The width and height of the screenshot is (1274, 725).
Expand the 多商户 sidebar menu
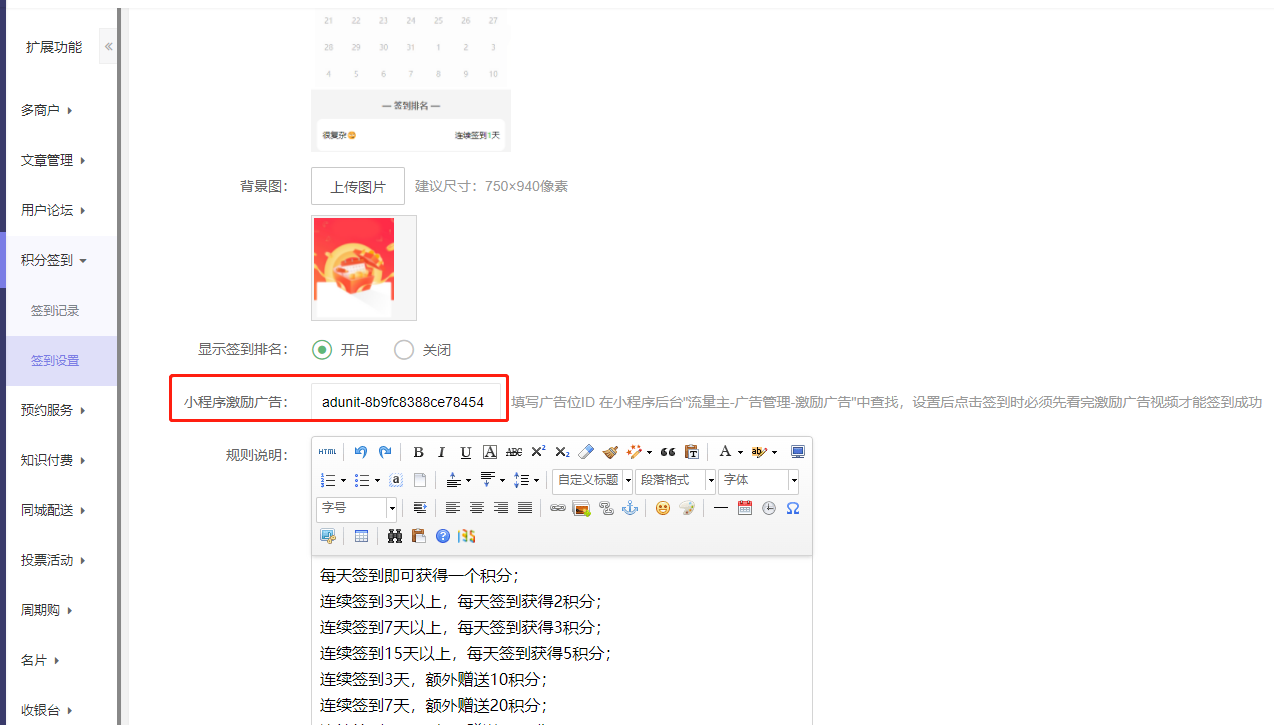tap(47, 111)
